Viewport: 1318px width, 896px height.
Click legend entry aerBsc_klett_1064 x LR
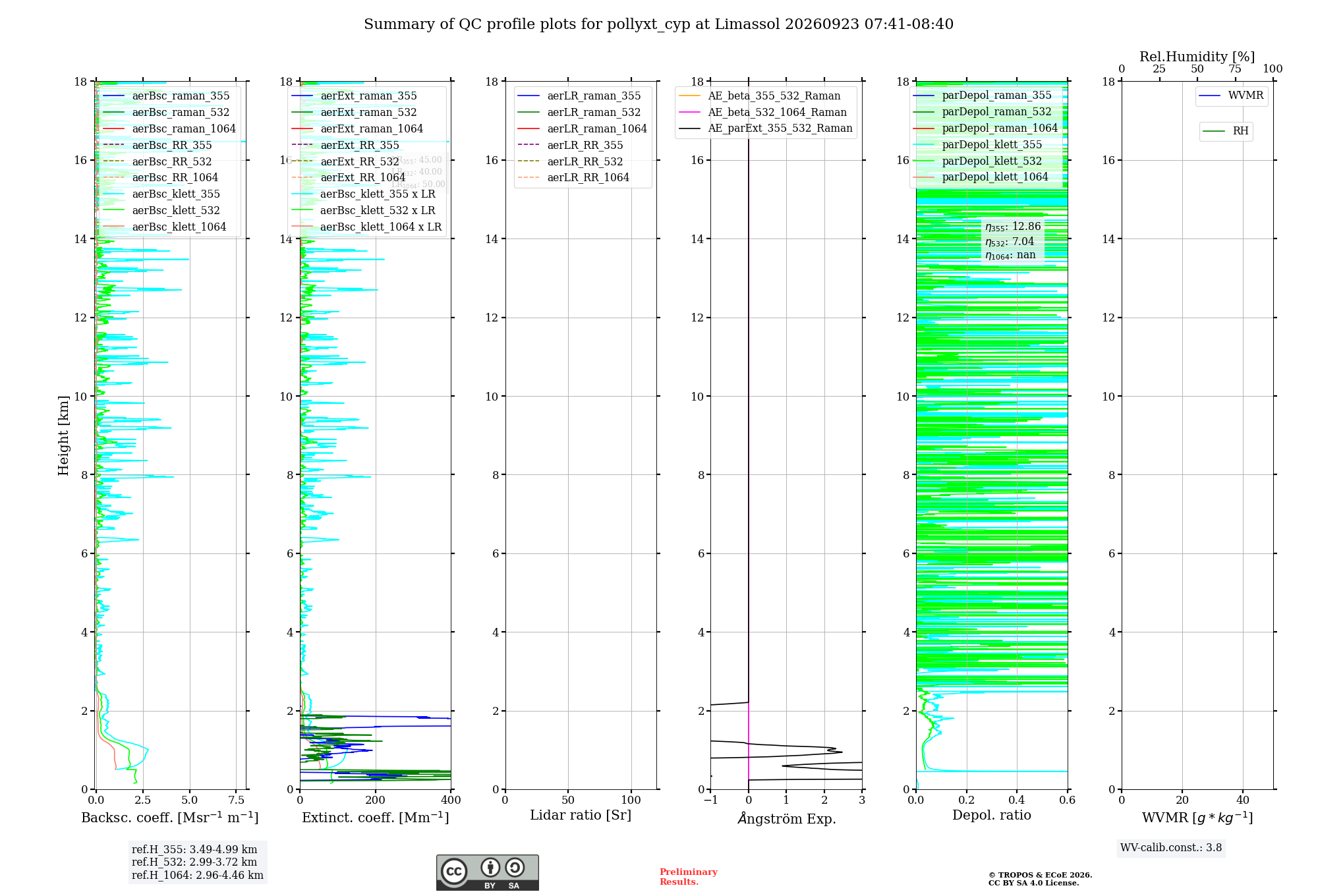point(366,227)
